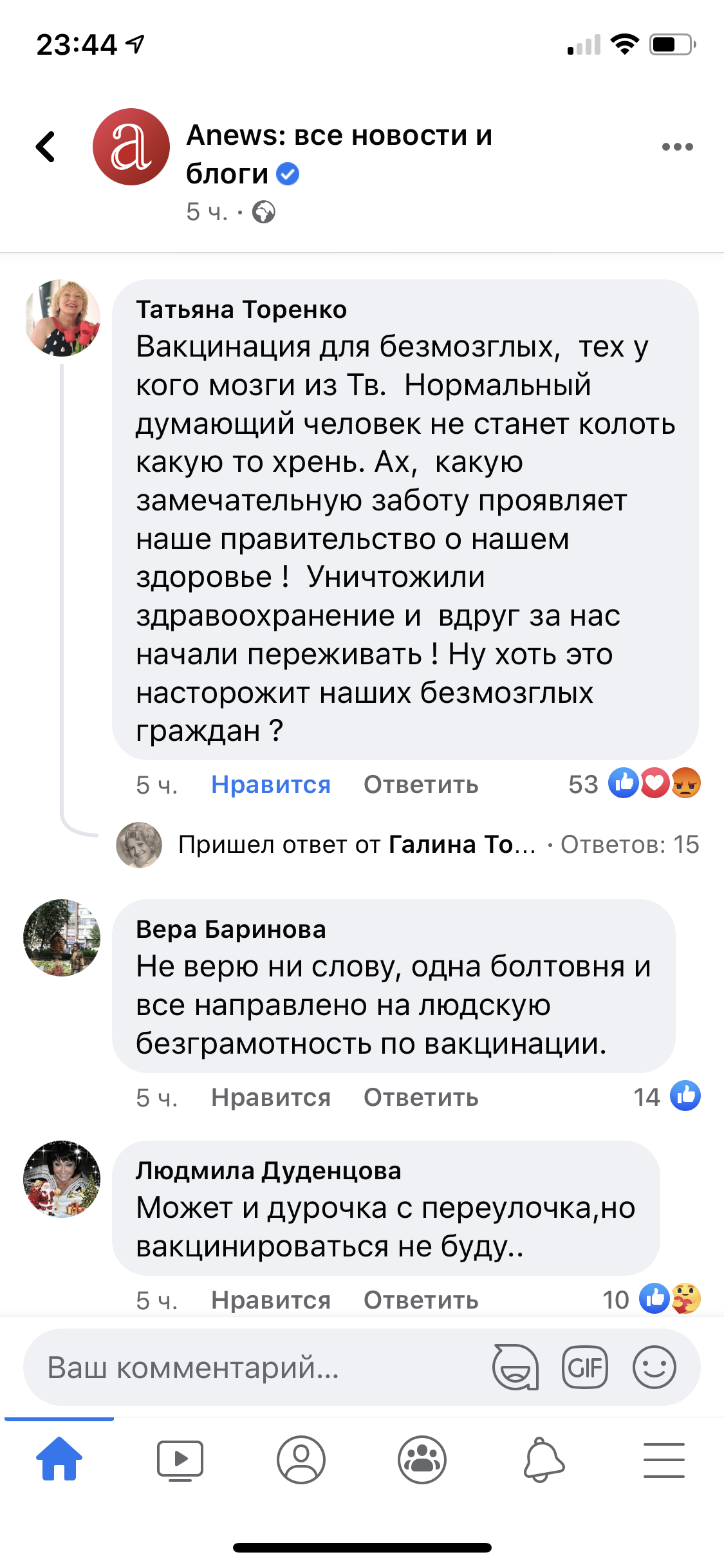Tap the sticker icon in comment box
Viewport: 724px width, 1568px height.
(x=515, y=1367)
